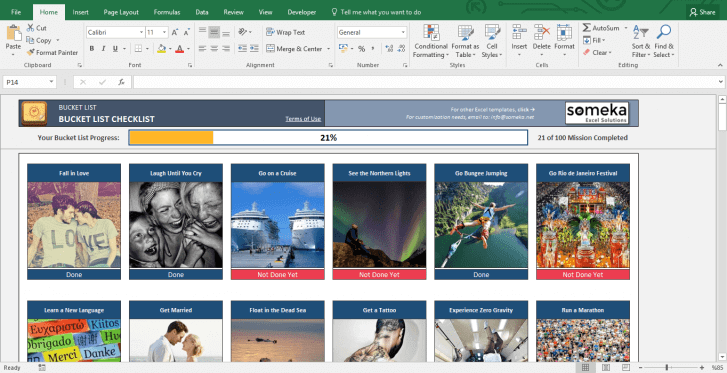The width and height of the screenshot is (727, 373).
Task: Click the Insert Function fx icon
Action: coord(121,82)
